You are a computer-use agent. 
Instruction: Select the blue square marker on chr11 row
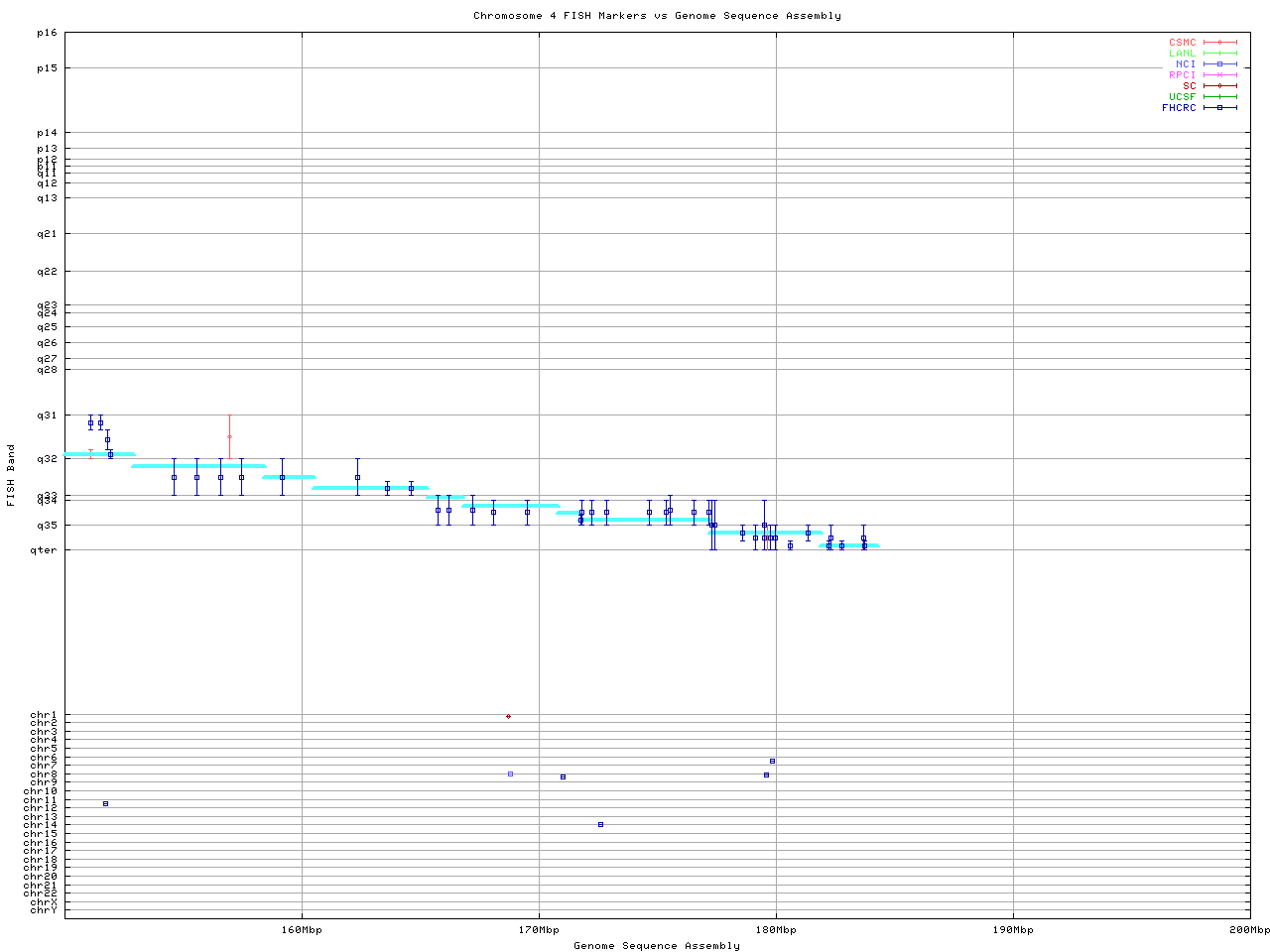point(105,803)
